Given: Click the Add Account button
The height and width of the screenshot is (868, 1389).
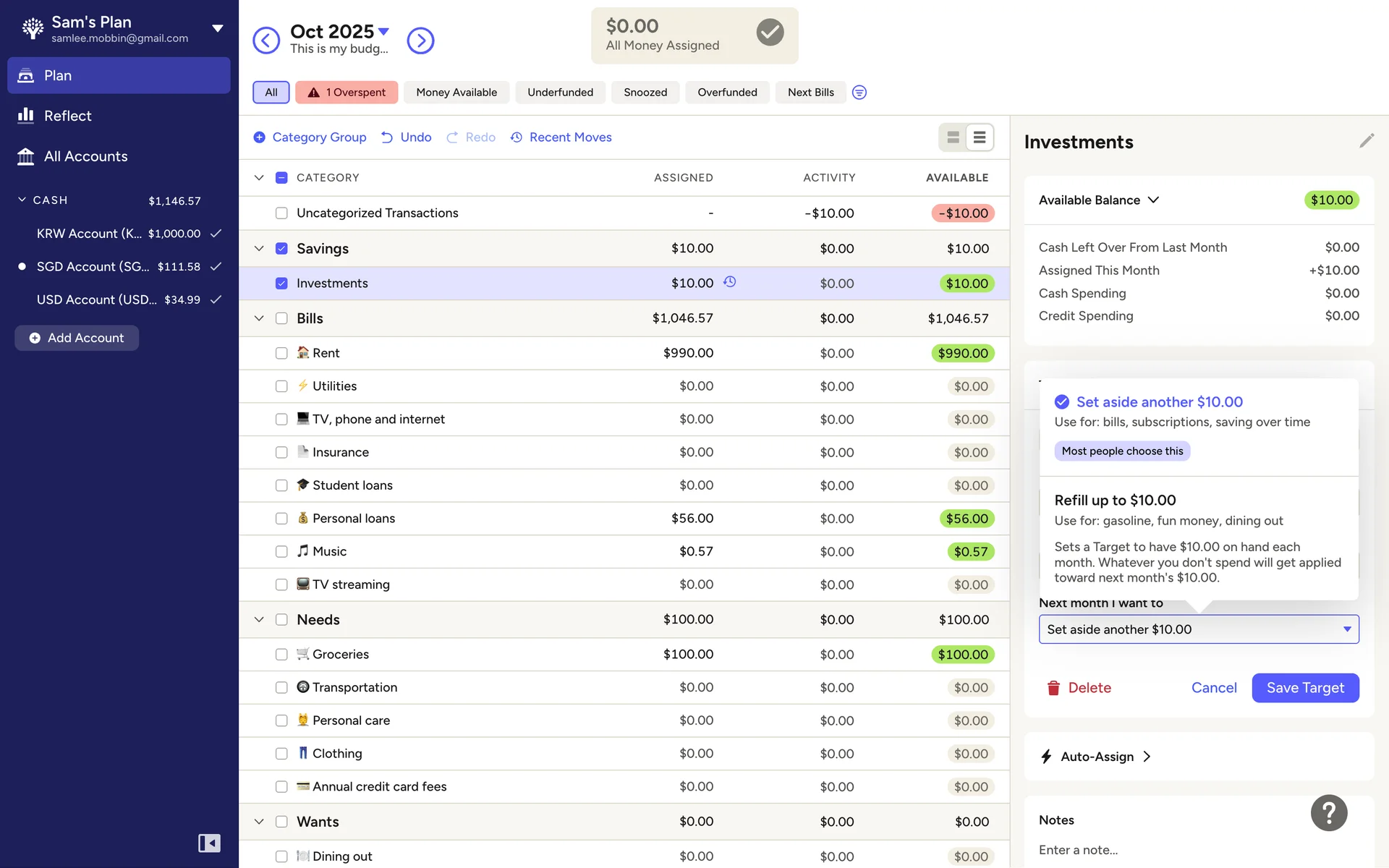Looking at the screenshot, I should coord(77,338).
